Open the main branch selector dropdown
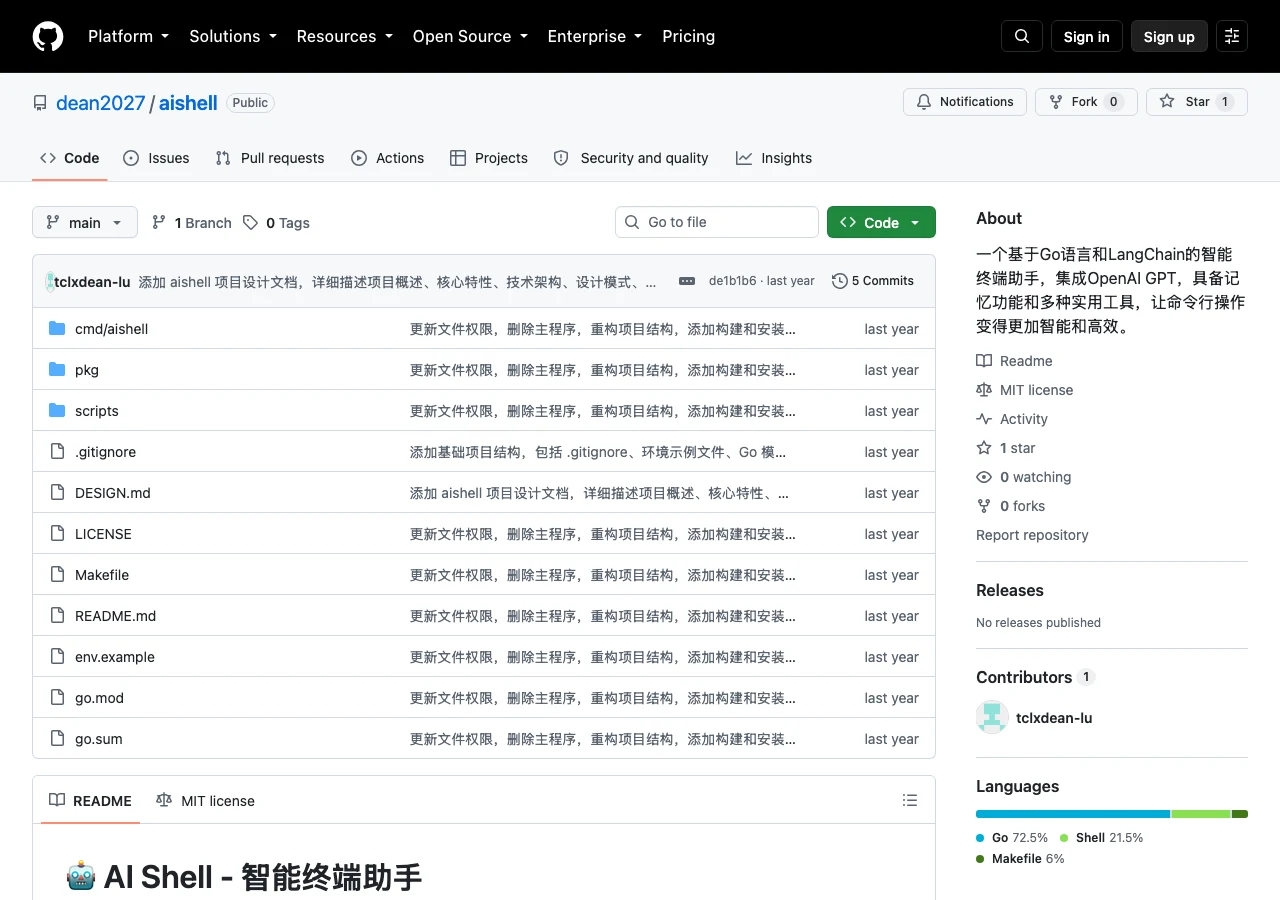 (x=85, y=222)
